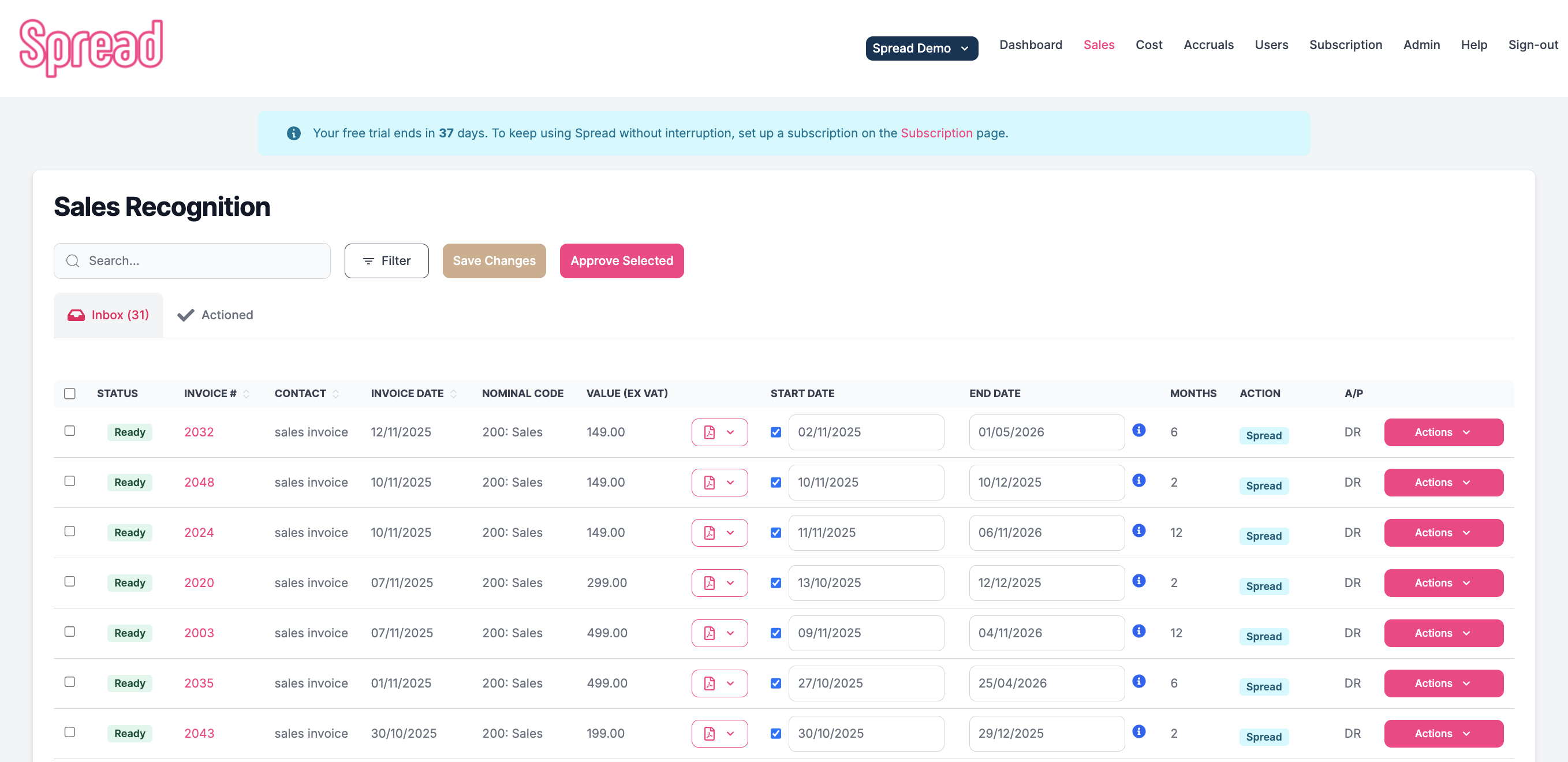Open the Subscription link in the trial banner
The height and width of the screenshot is (762, 1568).
tap(936, 133)
